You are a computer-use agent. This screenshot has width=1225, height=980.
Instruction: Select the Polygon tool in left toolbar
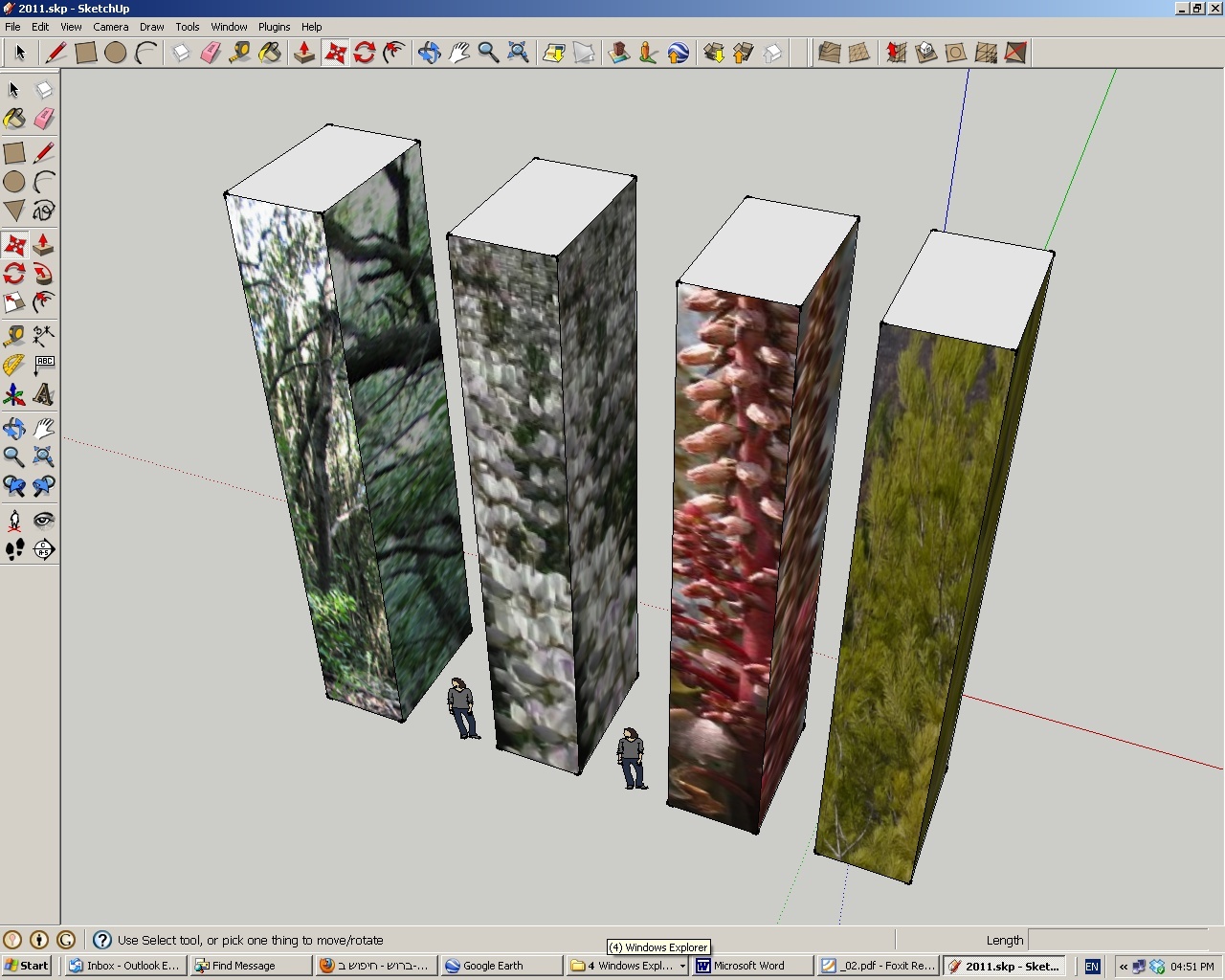tap(14, 211)
